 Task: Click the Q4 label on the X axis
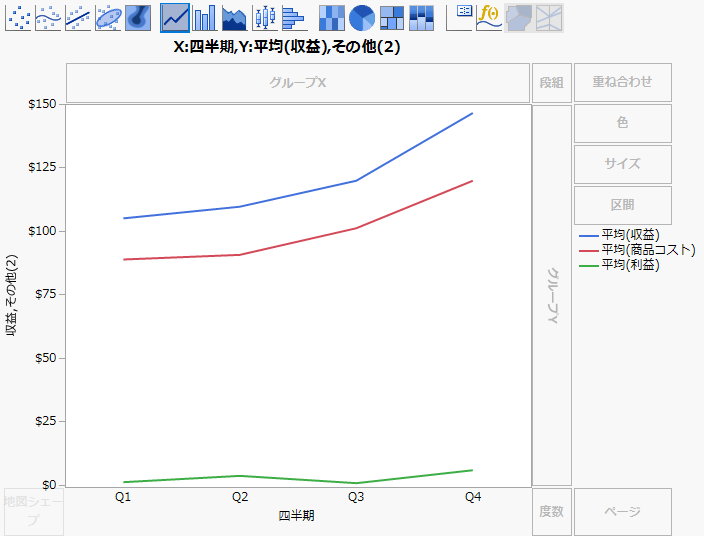(x=473, y=497)
